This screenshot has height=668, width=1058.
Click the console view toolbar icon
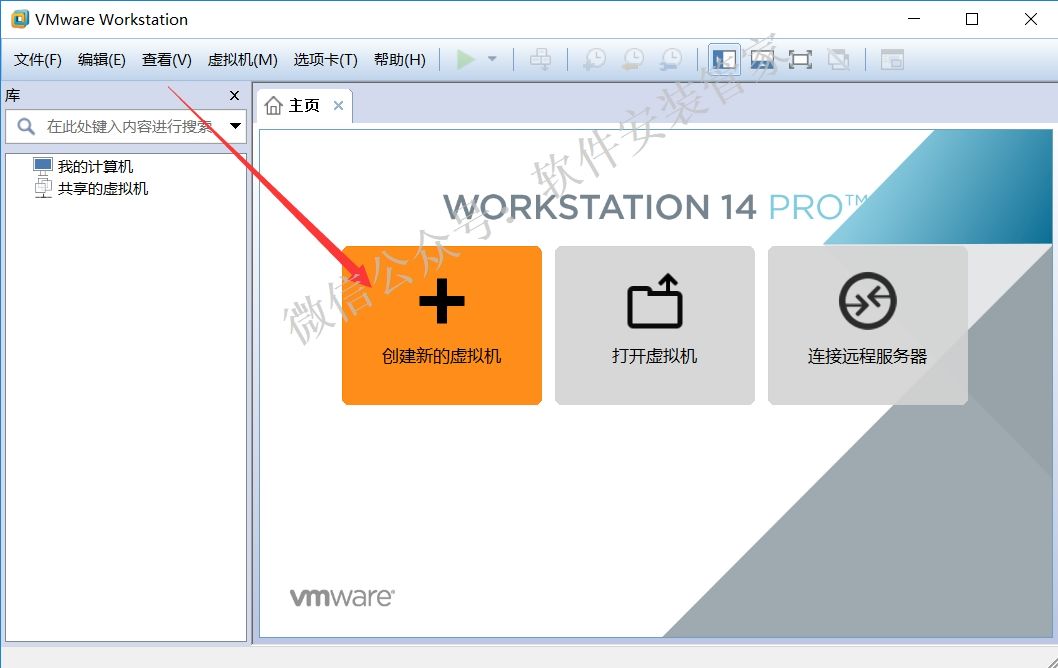(x=892, y=59)
